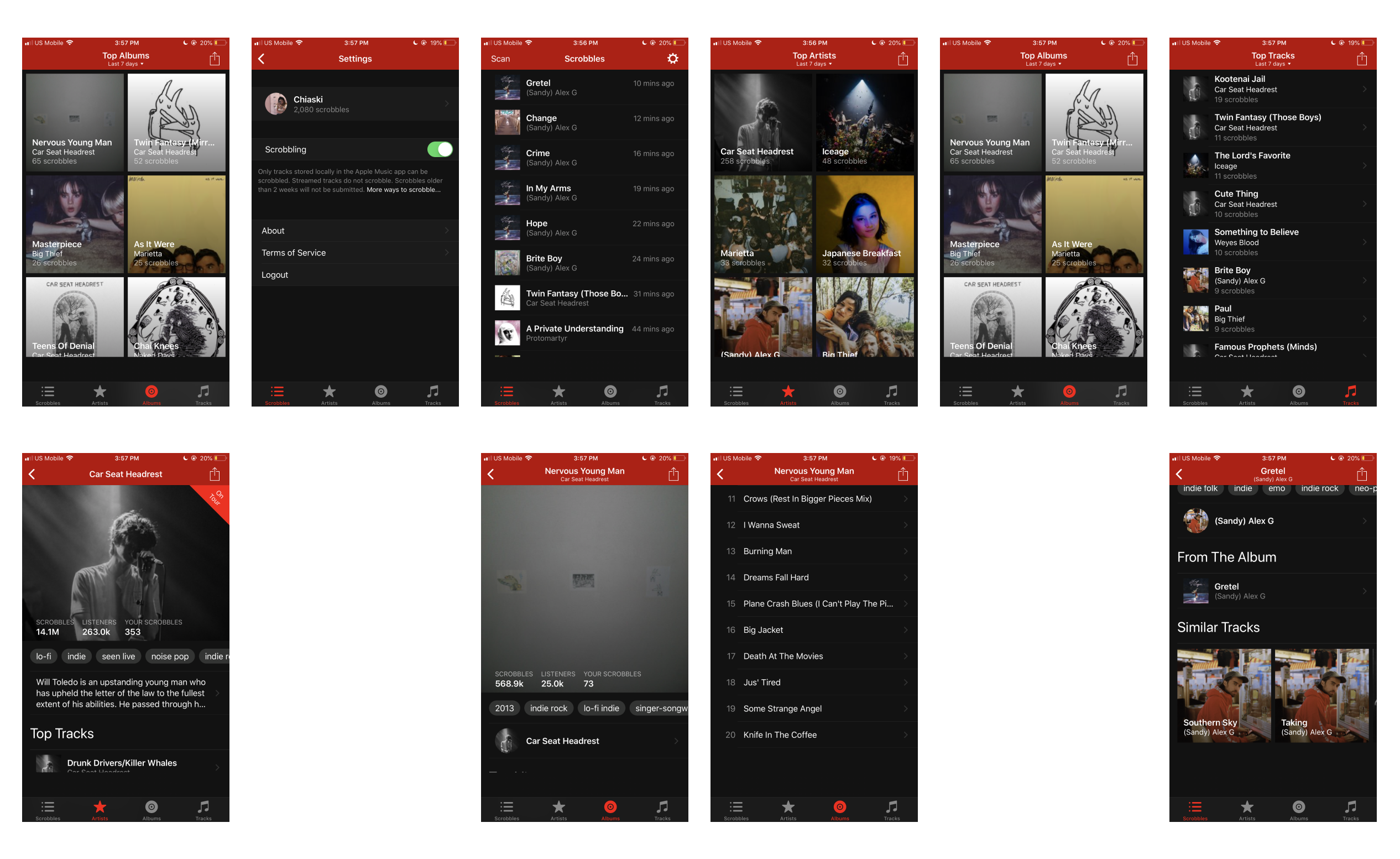Select the lo-fi indie tag on album page

click(601, 708)
